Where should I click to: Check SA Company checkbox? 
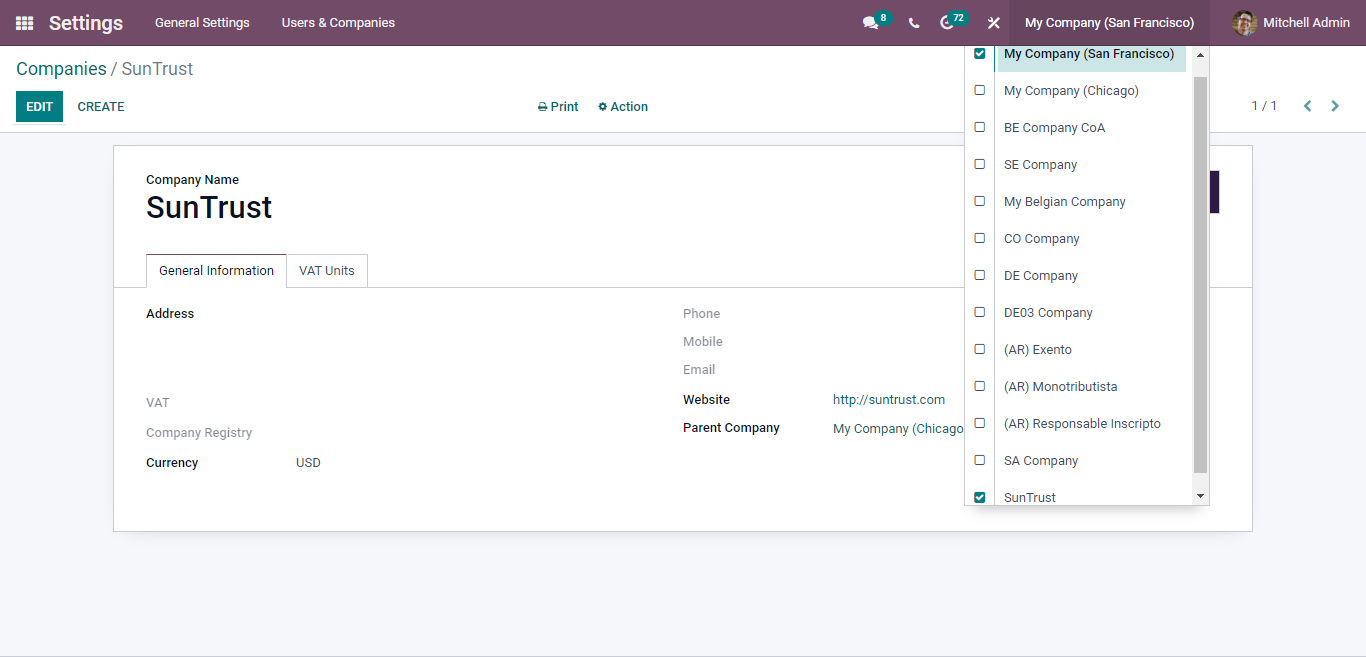[x=980, y=460]
